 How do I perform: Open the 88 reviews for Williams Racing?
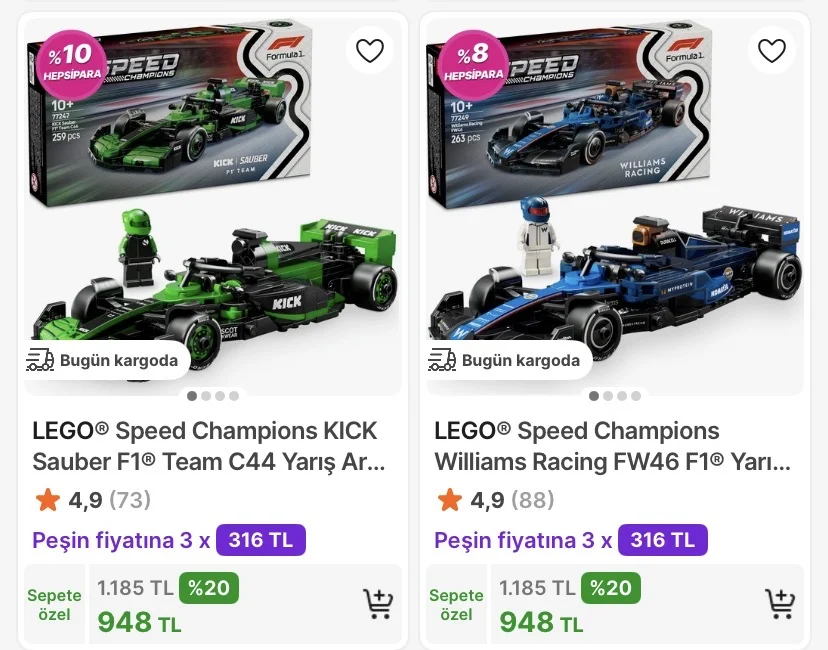click(x=532, y=499)
